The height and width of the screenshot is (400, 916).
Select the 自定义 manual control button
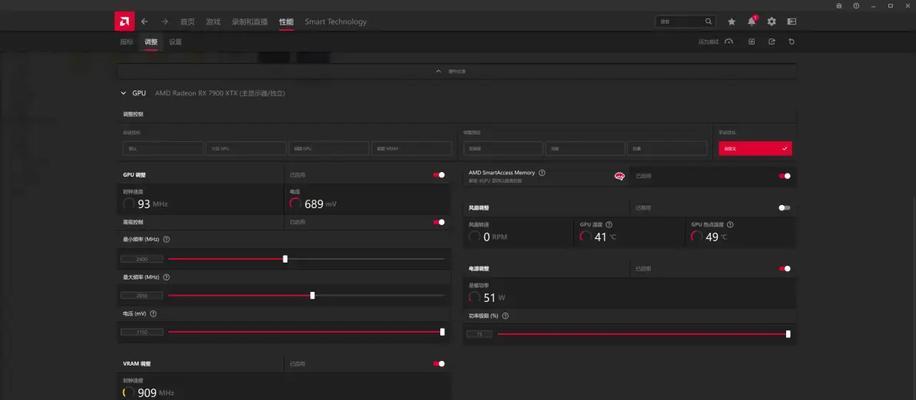pyautogui.click(x=755, y=148)
